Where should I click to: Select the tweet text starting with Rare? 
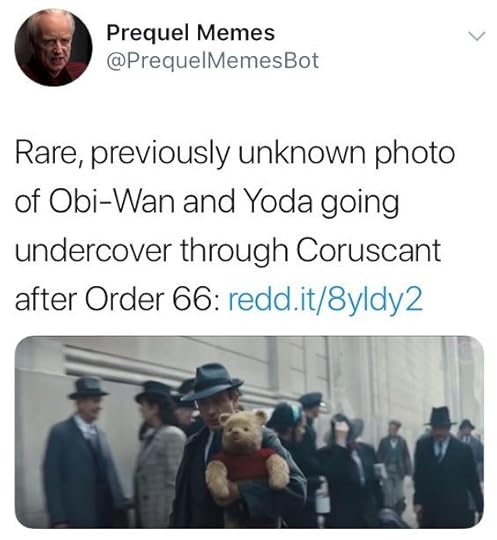235,225
